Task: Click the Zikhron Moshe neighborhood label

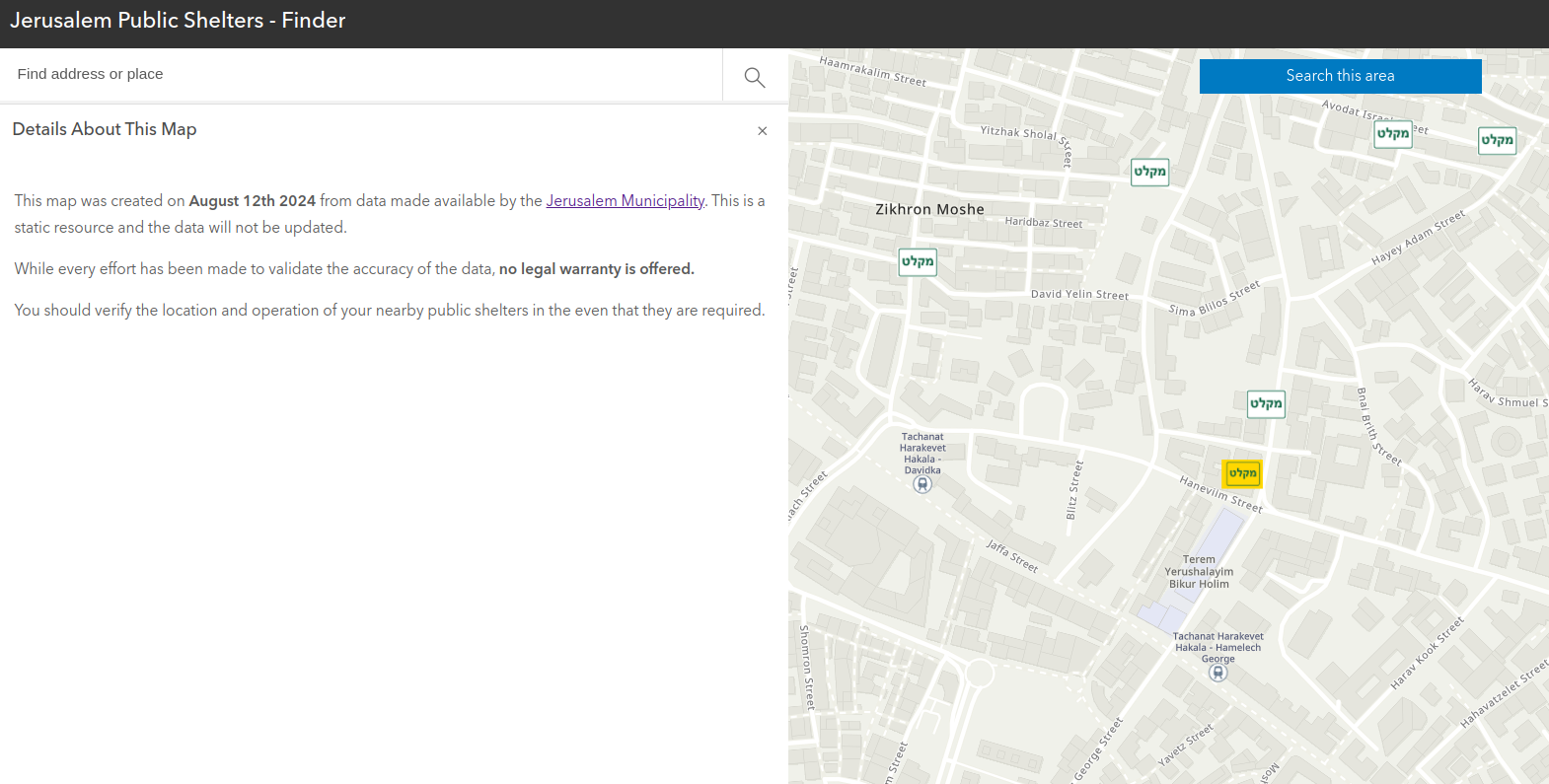Action: pos(929,209)
